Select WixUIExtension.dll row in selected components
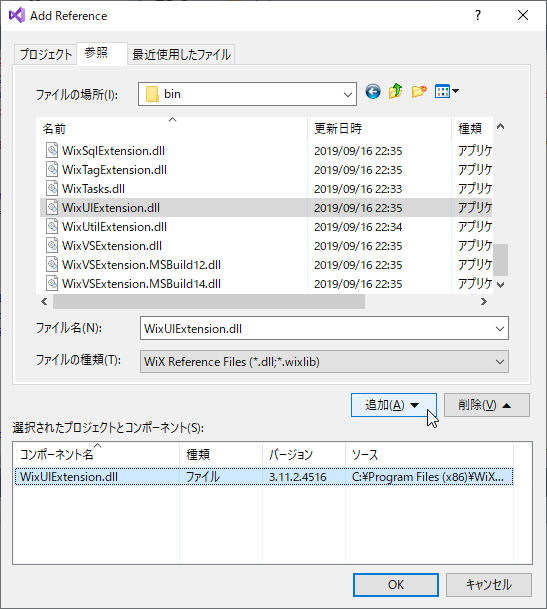Image resolution: width=547 pixels, height=609 pixels. 264,477
